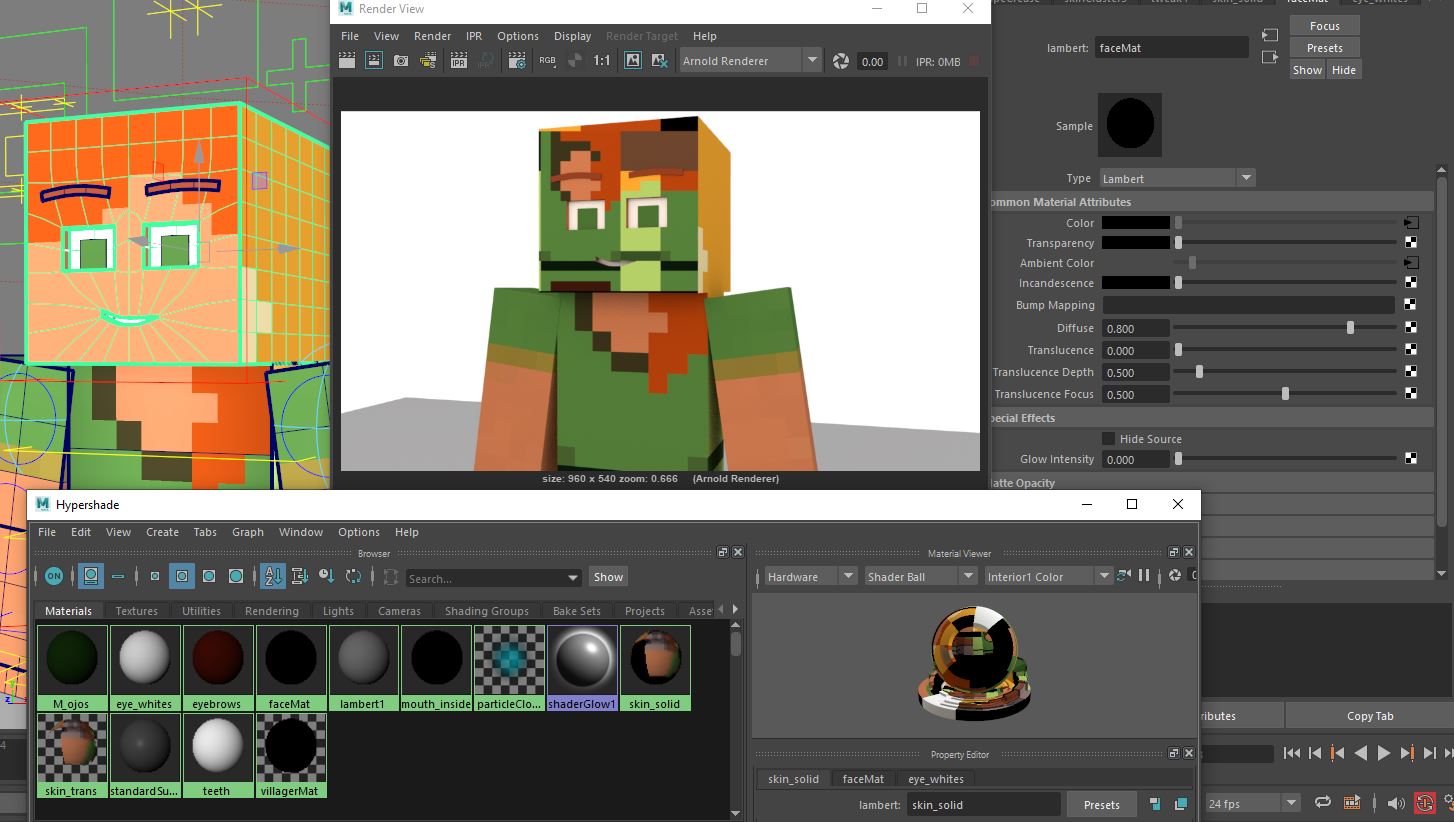Image resolution: width=1454 pixels, height=822 pixels.
Task: Pause Material Viewer rendering
Action: (1144, 576)
